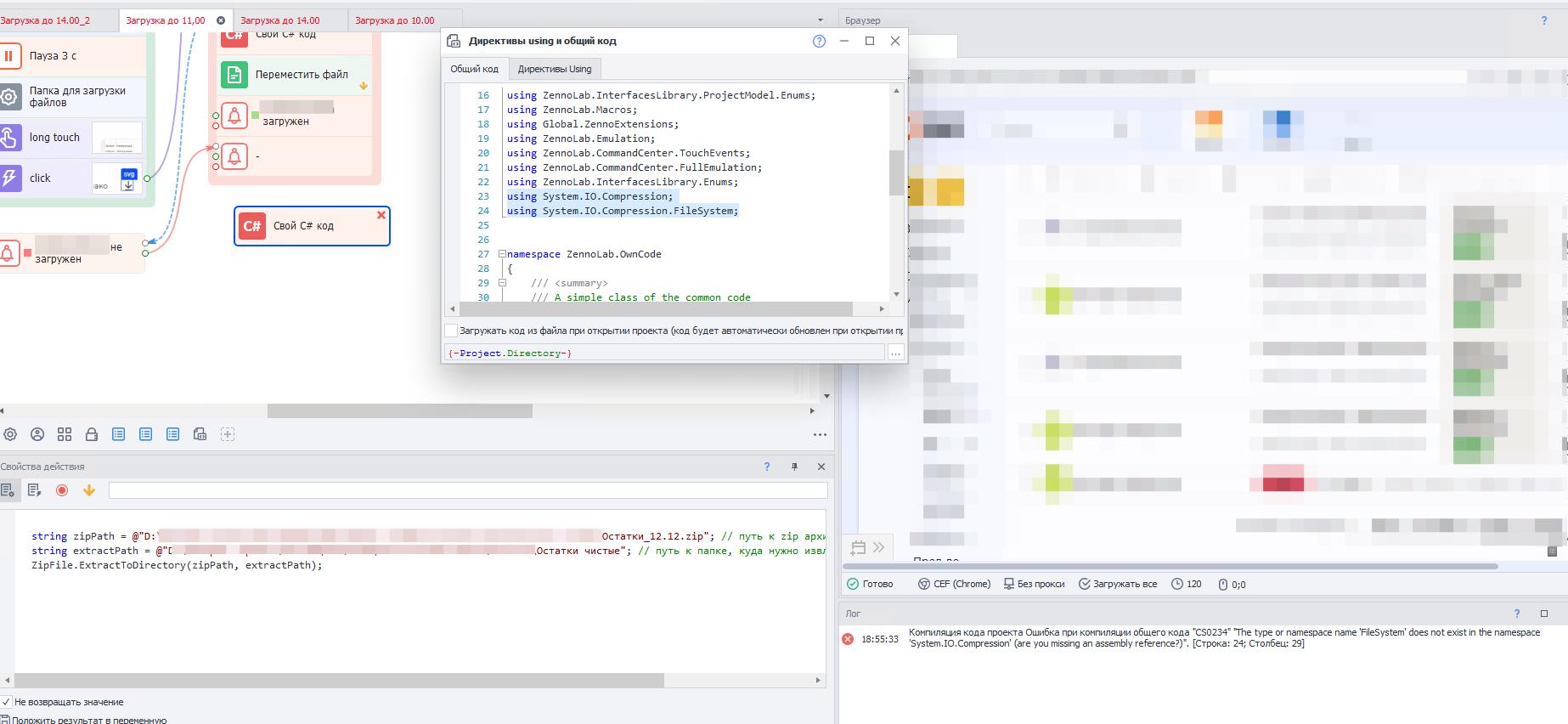
Task: Click the padlock icon in toolbar
Action: [x=92, y=434]
